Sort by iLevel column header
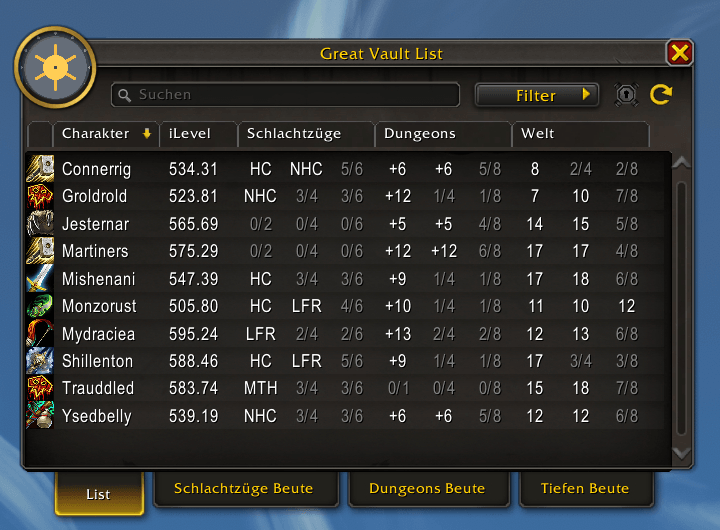Image resolution: width=720 pixels, height=530 pixels. [198, 134]
